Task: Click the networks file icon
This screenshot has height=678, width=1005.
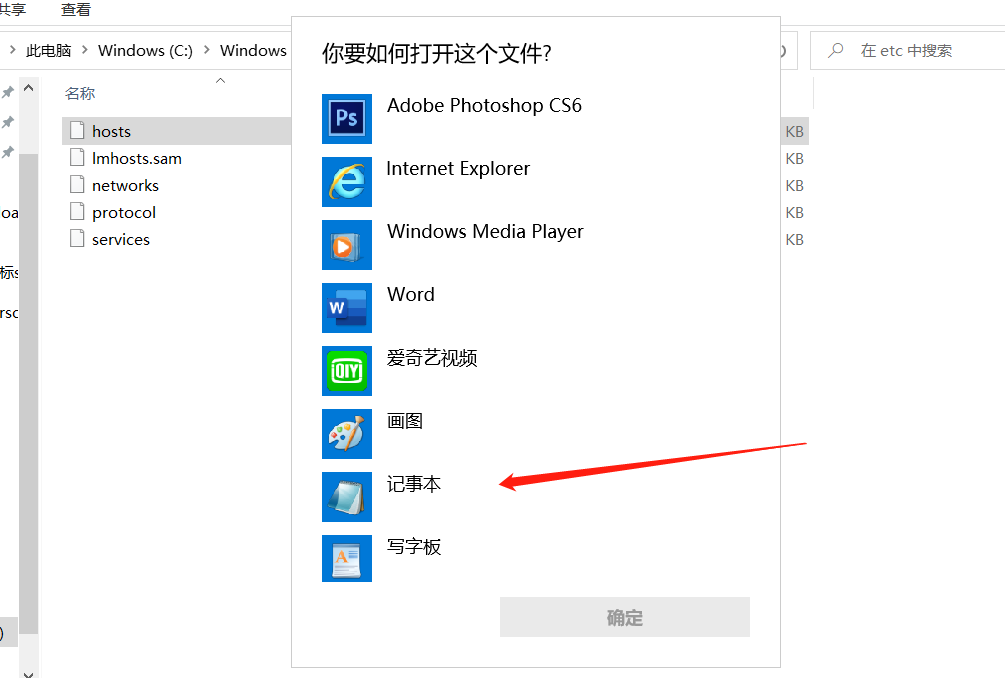Action: pos(77,184)
